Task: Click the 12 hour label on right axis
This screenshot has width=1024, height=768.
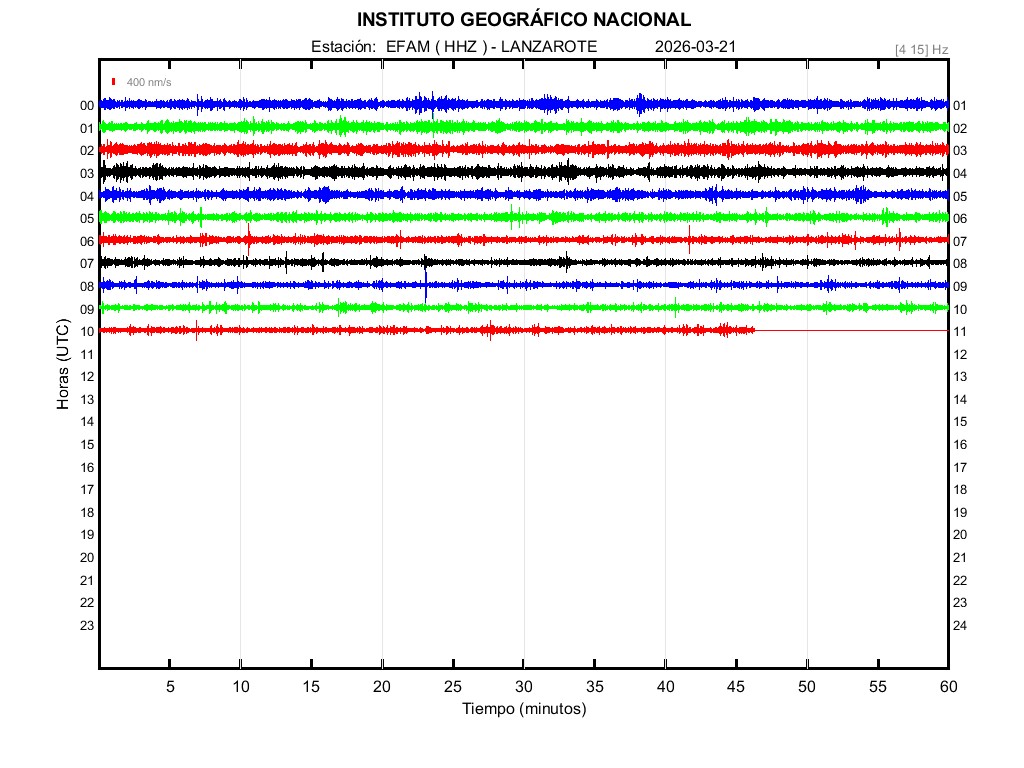Action: point(960,355)
